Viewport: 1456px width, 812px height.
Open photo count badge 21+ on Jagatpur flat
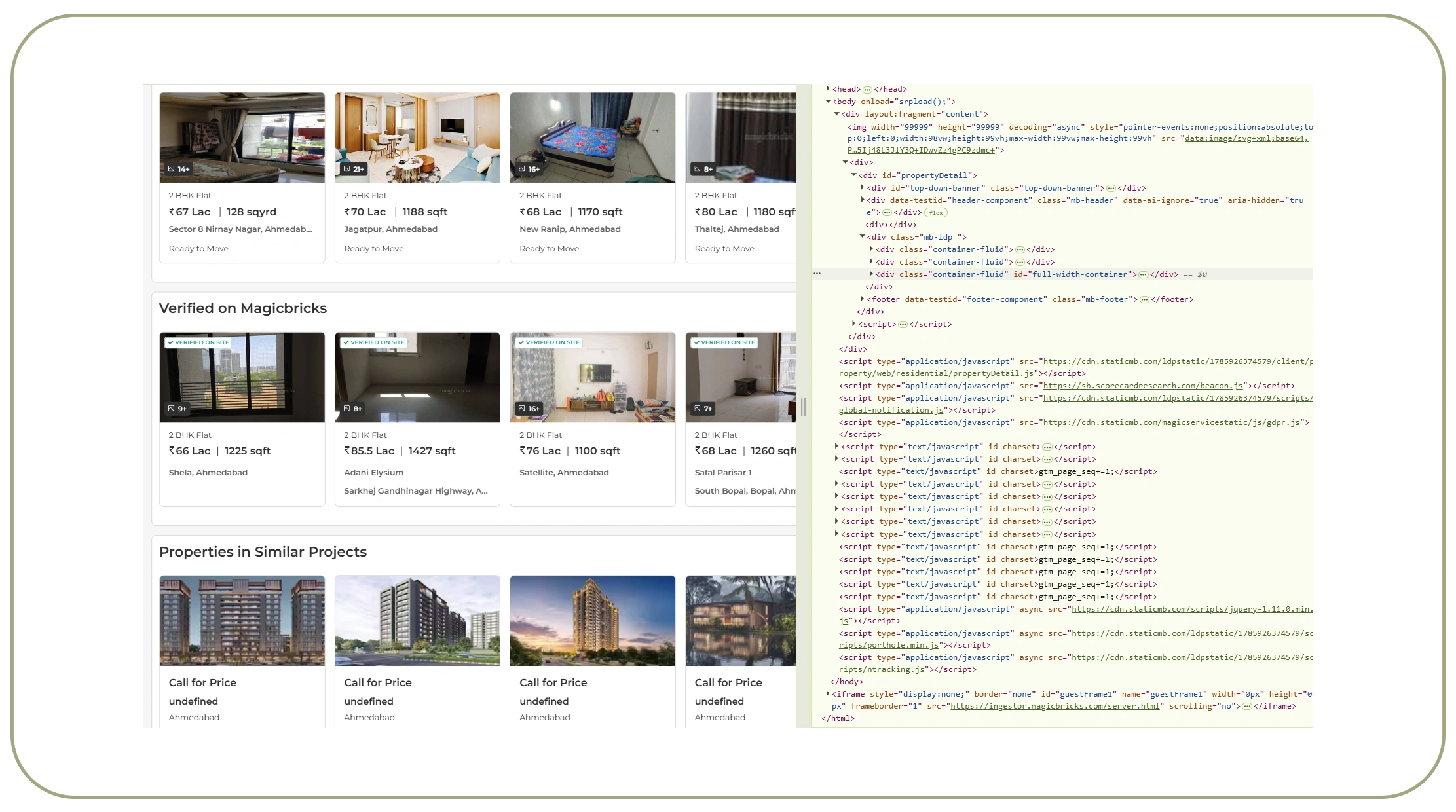point(354,169)
